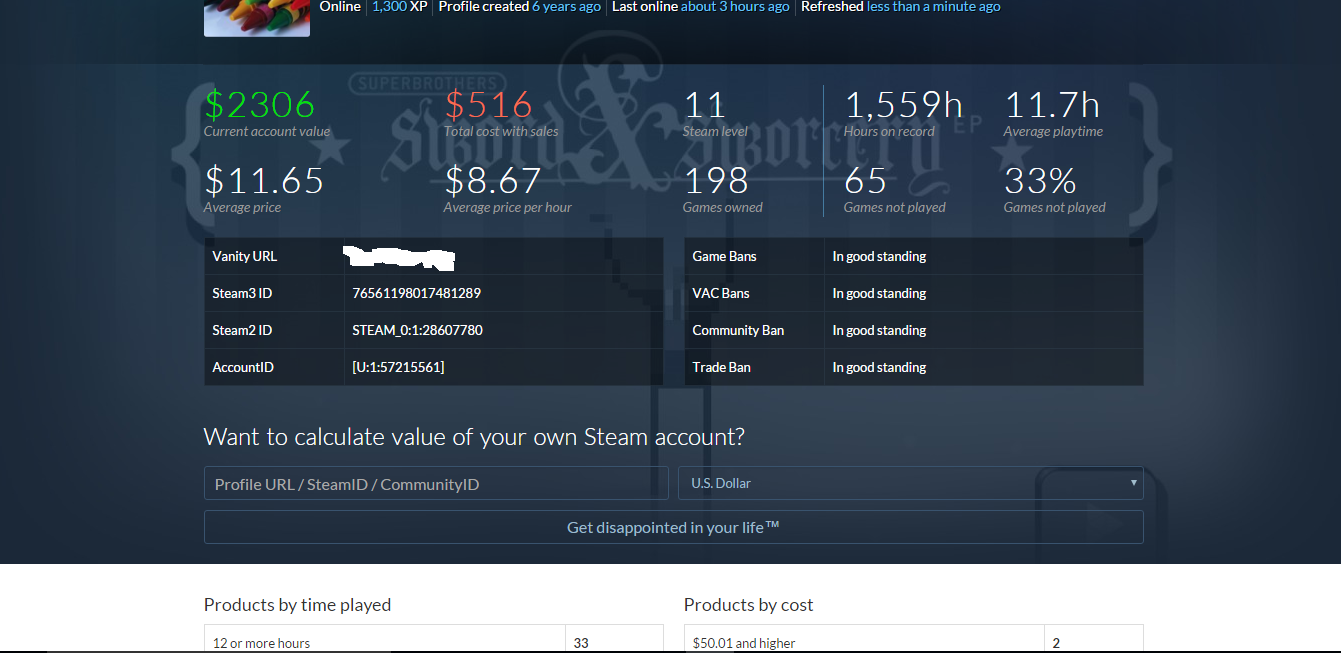Select the $2306 current account value
Viewport: 1344px width, 656px height.
(260, 104)
